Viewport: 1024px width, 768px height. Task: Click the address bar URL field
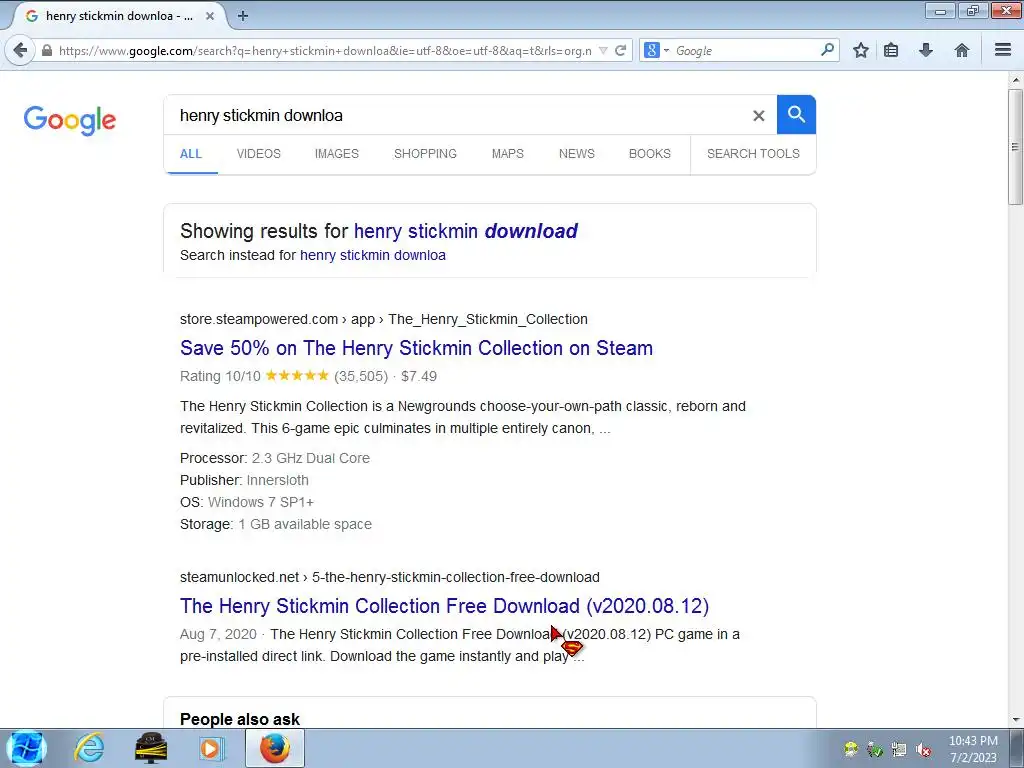(325, 50)
